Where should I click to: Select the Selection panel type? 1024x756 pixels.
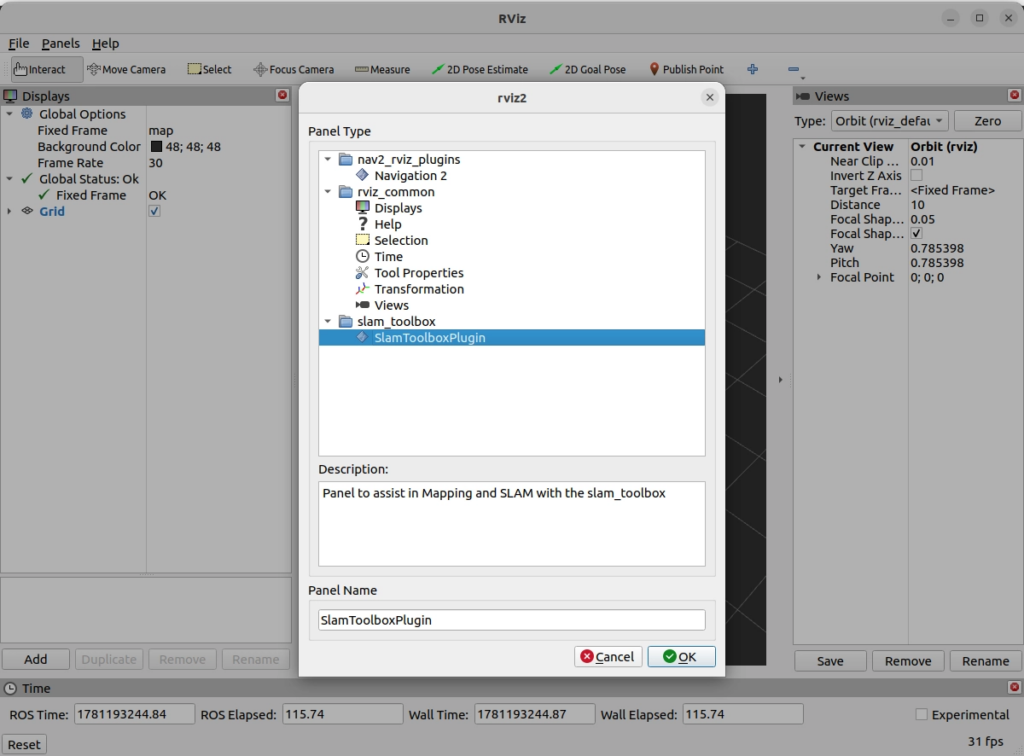point(400,240)
